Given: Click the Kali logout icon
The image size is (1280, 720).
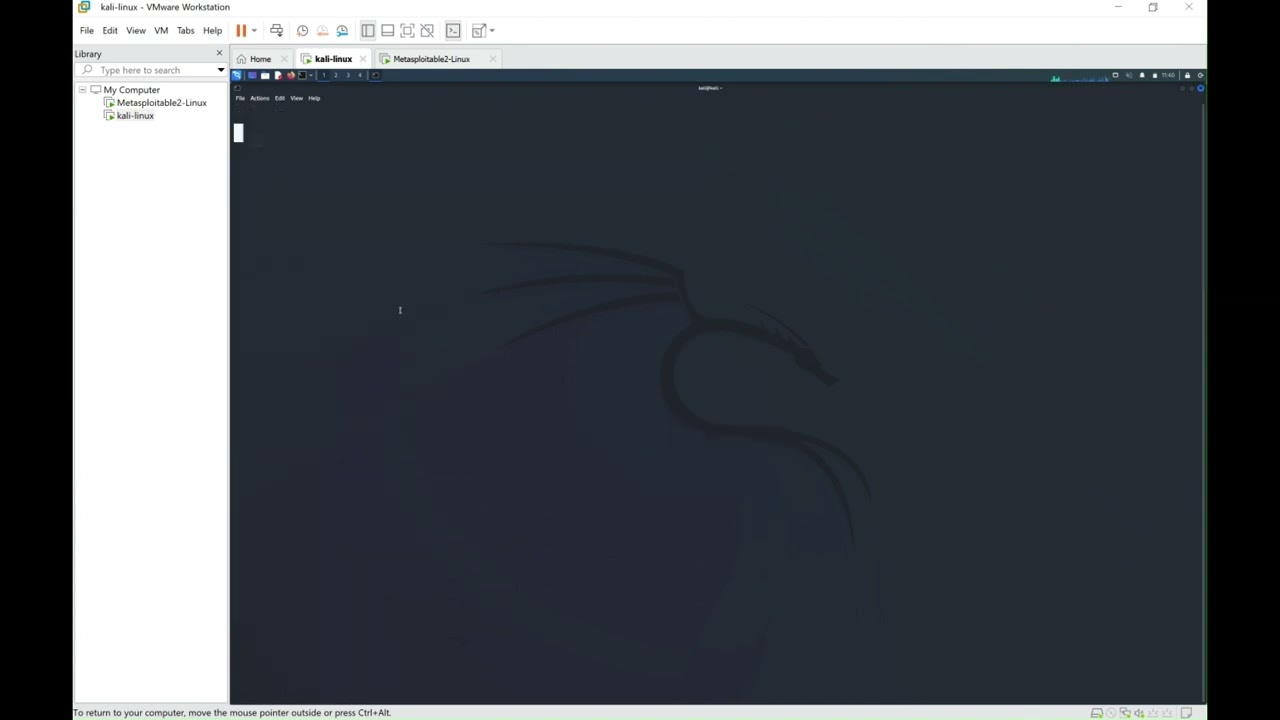Looking at the screenshot, I should click(x=1200, y=75).
